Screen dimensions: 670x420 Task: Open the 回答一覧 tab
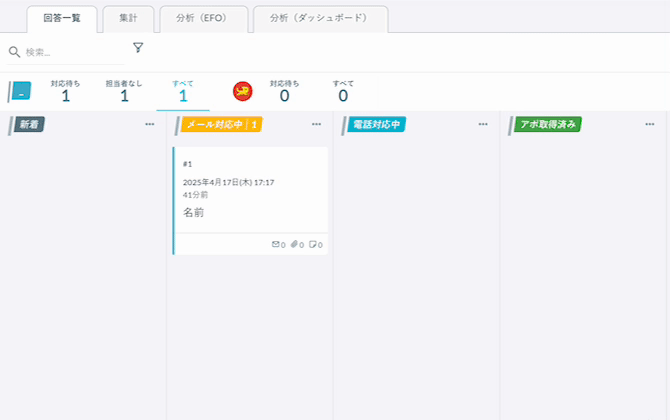[62, 19]
